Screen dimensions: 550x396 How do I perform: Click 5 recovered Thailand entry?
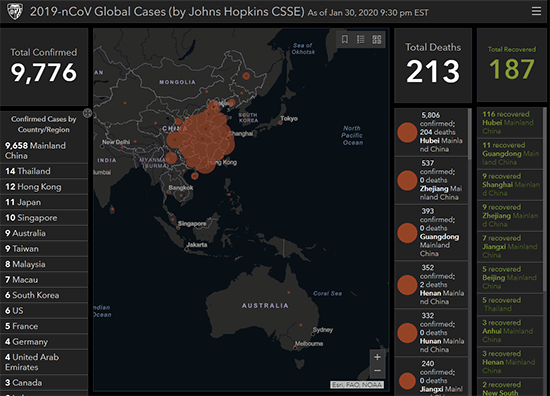click(510, 304)
